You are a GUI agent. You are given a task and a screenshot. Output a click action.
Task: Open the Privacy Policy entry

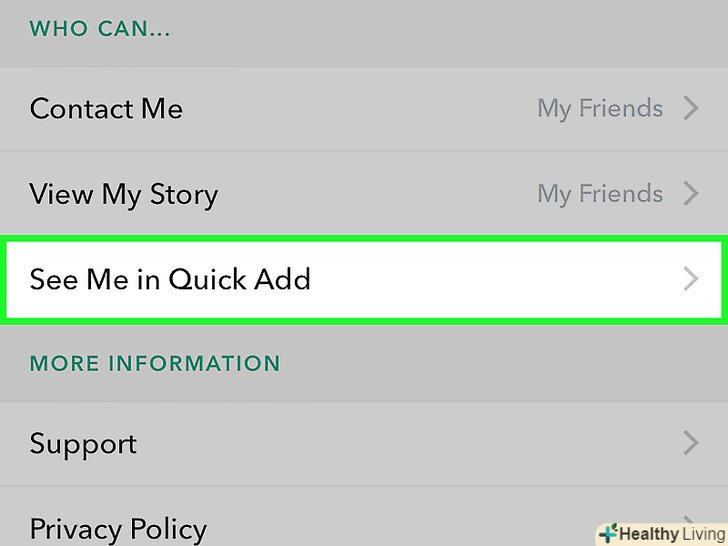118,528
